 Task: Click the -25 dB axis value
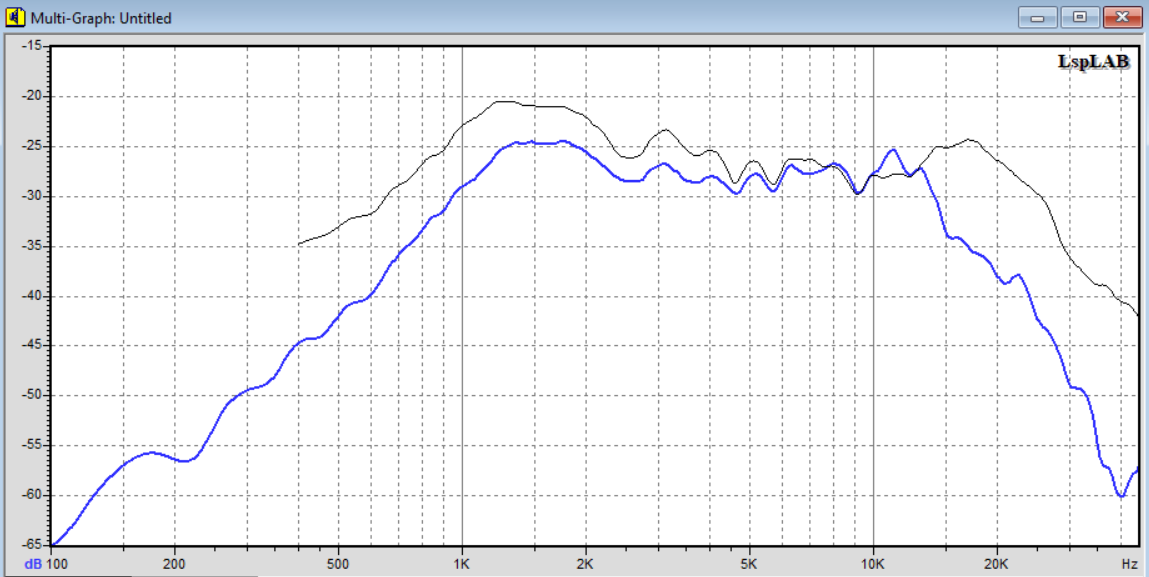(34, 146)
